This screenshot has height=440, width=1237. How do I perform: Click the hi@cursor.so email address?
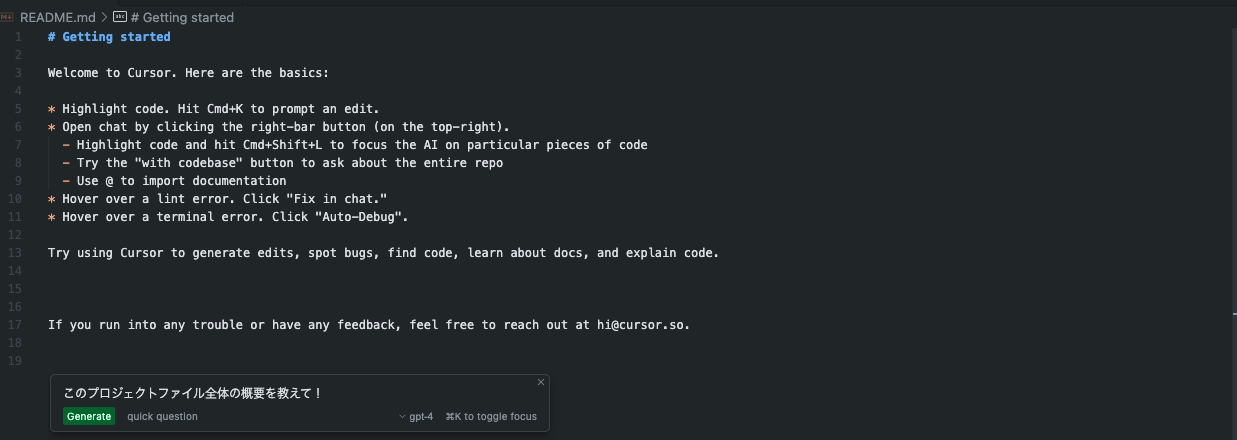click(643, 325)
